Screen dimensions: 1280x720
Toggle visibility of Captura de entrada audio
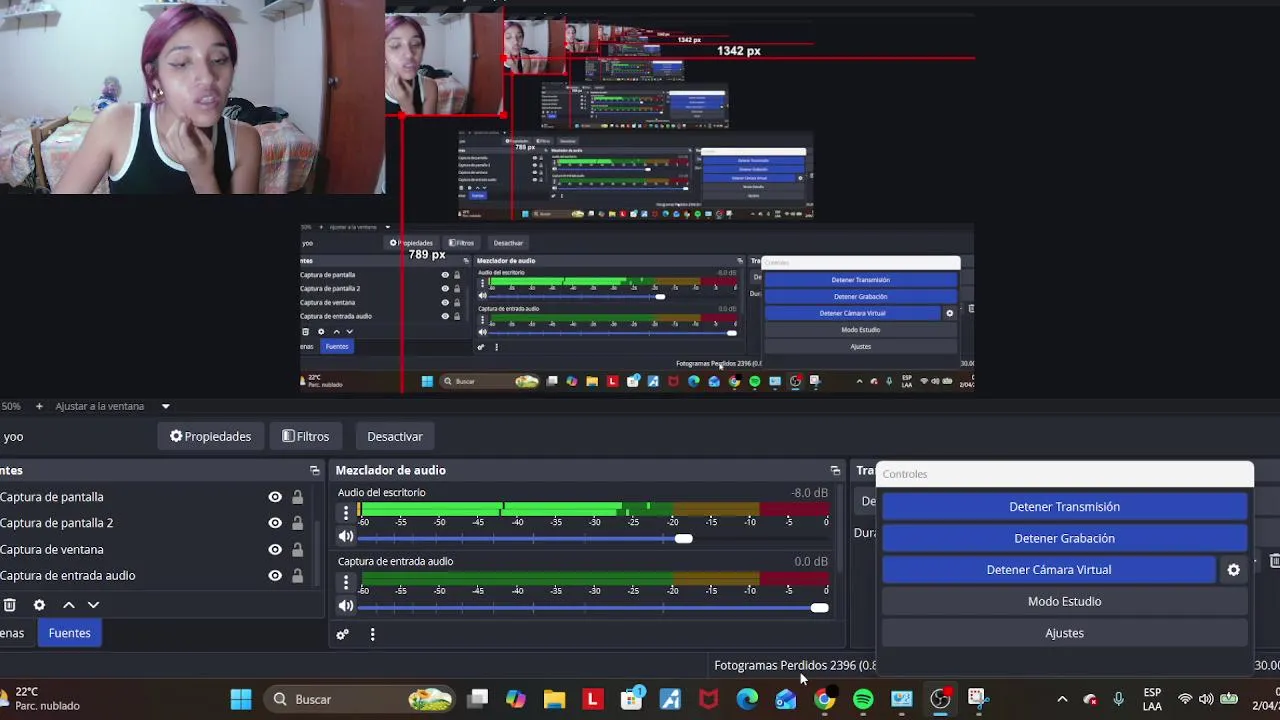(x=275, y=575)
